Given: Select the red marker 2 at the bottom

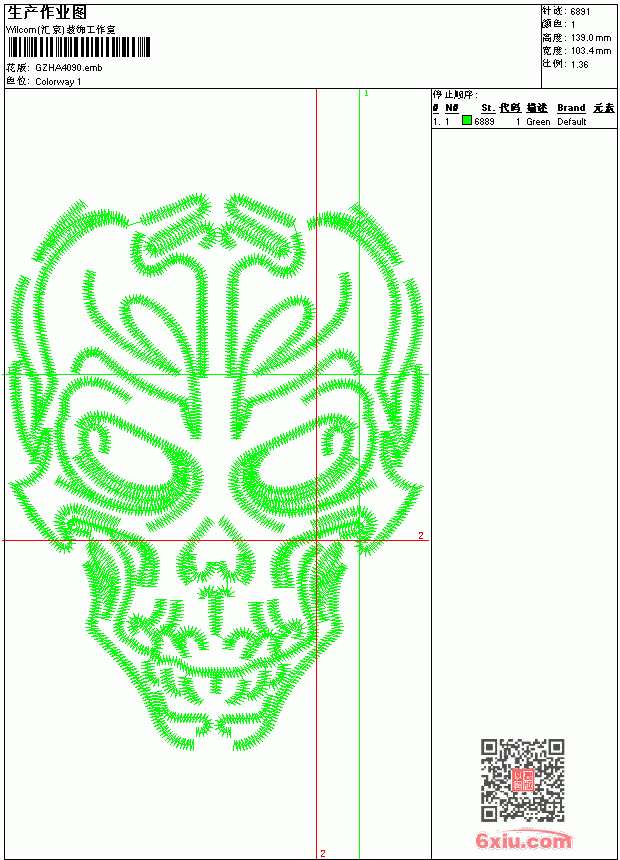Looking at the screenshot, I should click(x=323, y=853).
